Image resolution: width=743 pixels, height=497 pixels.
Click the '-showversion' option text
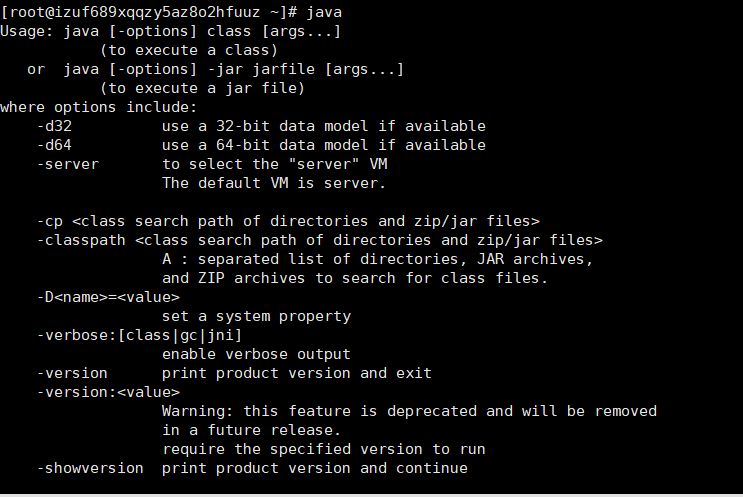tap(89, 468)
